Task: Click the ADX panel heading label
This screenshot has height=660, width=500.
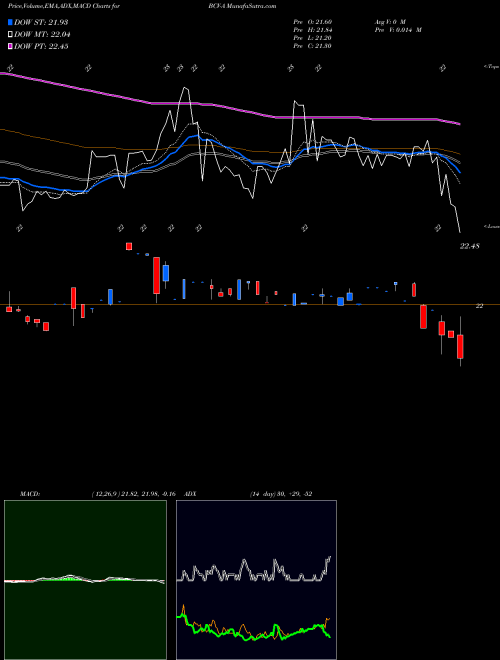Action: pyautogui.click(x=191, y=494)
